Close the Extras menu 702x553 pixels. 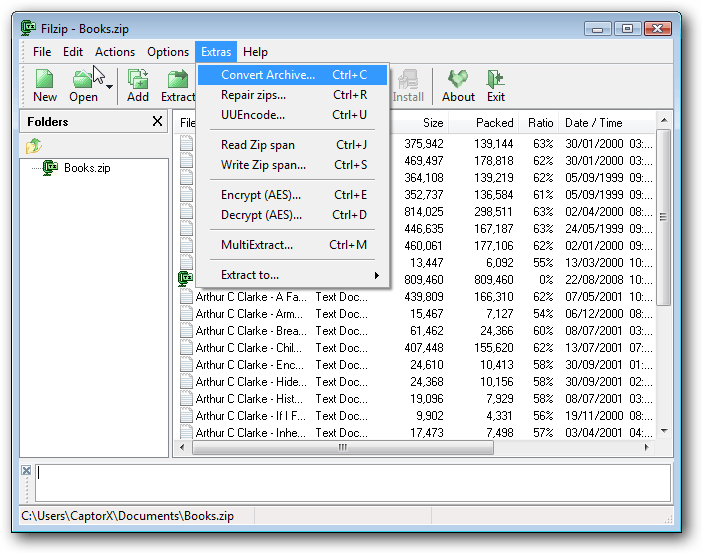coord(216,52)
